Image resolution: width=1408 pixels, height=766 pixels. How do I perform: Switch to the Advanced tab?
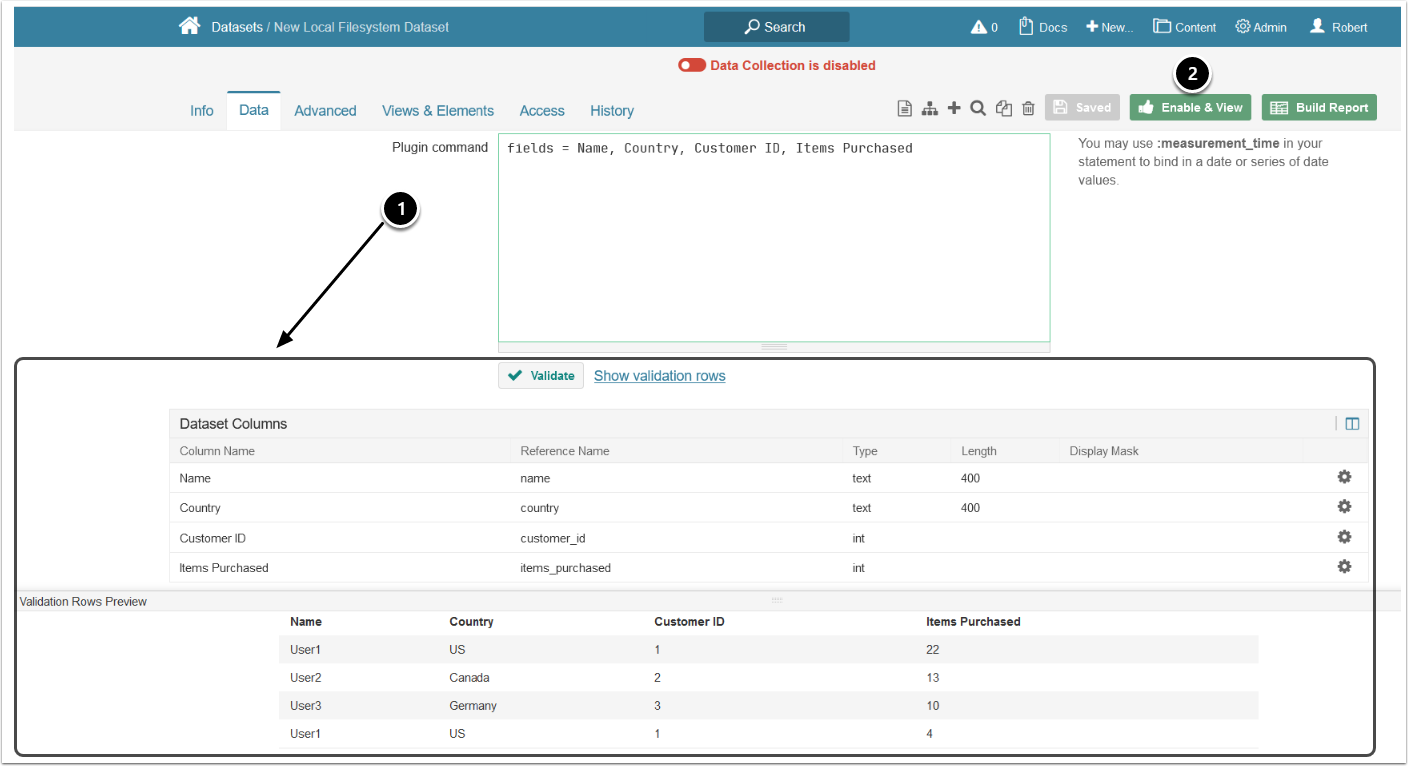point(325,111)
